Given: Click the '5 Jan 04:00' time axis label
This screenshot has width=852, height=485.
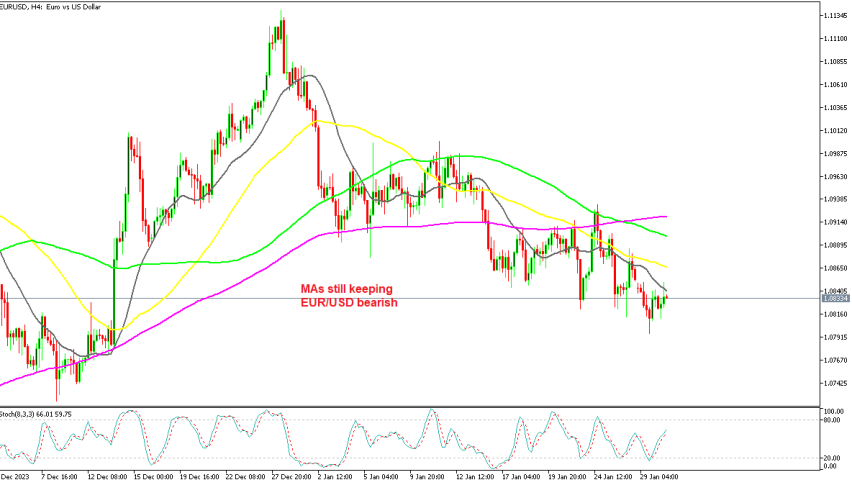Looking at the screenshot, I should [x=382, y=477].
